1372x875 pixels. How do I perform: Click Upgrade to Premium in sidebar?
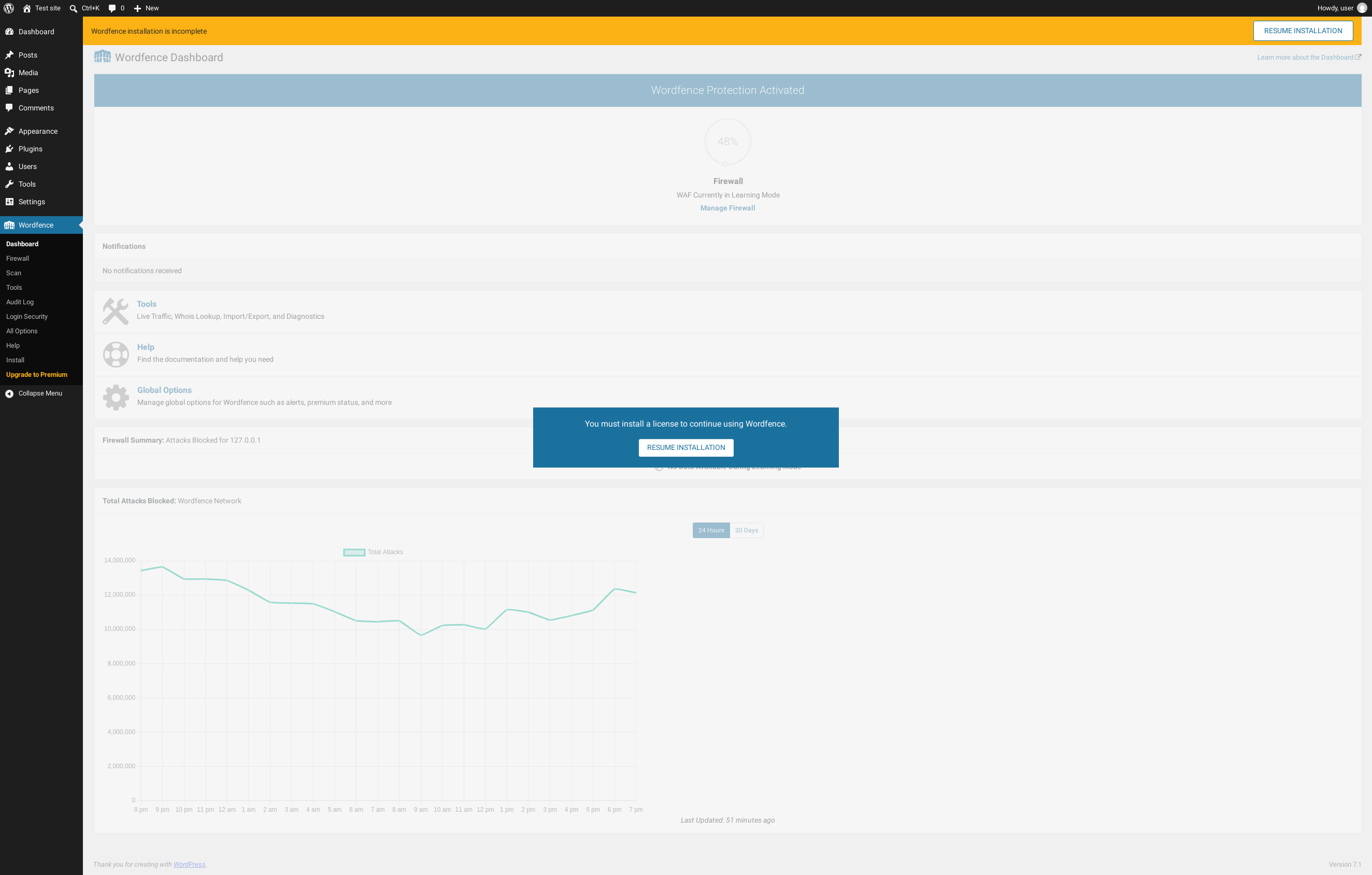click(x=36, y=374)
